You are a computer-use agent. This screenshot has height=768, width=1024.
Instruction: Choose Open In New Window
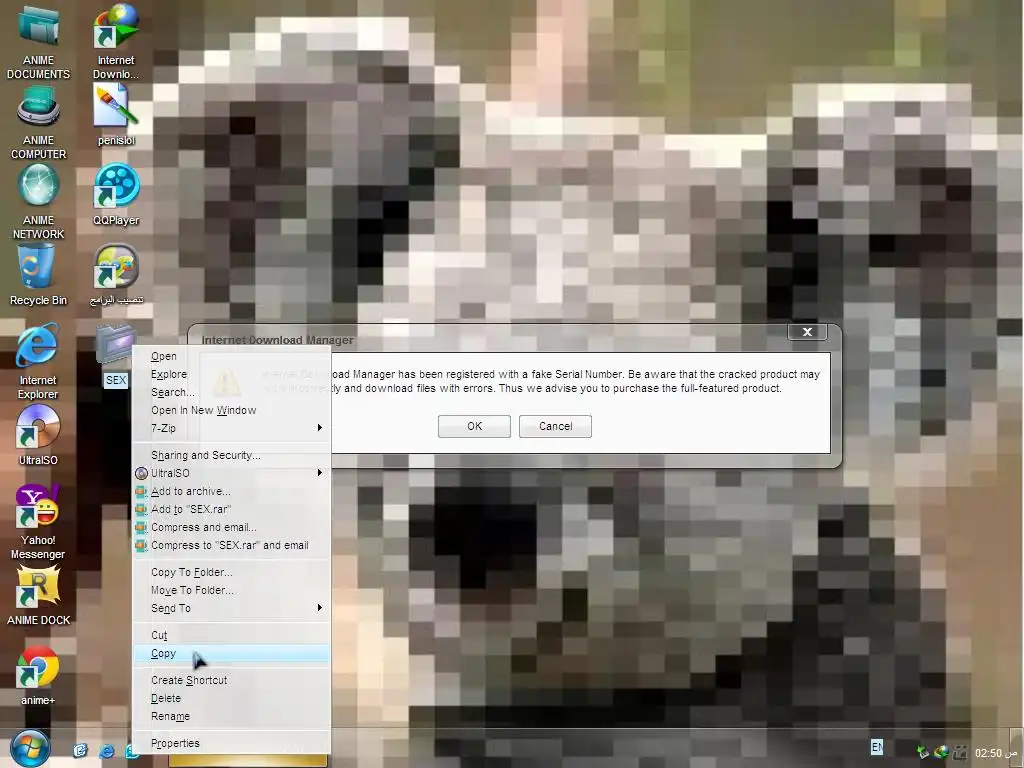pos(231,410)
